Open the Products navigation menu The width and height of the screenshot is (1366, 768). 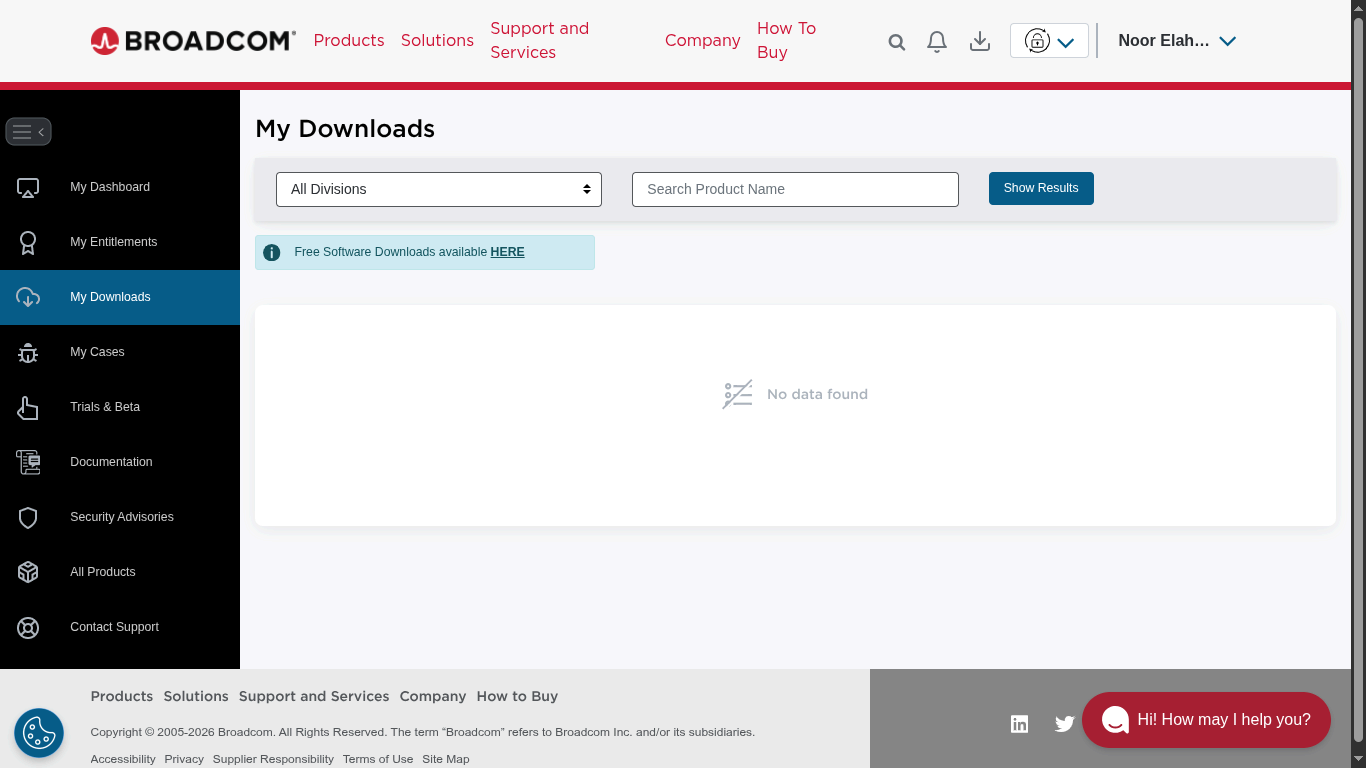point(348,40)
